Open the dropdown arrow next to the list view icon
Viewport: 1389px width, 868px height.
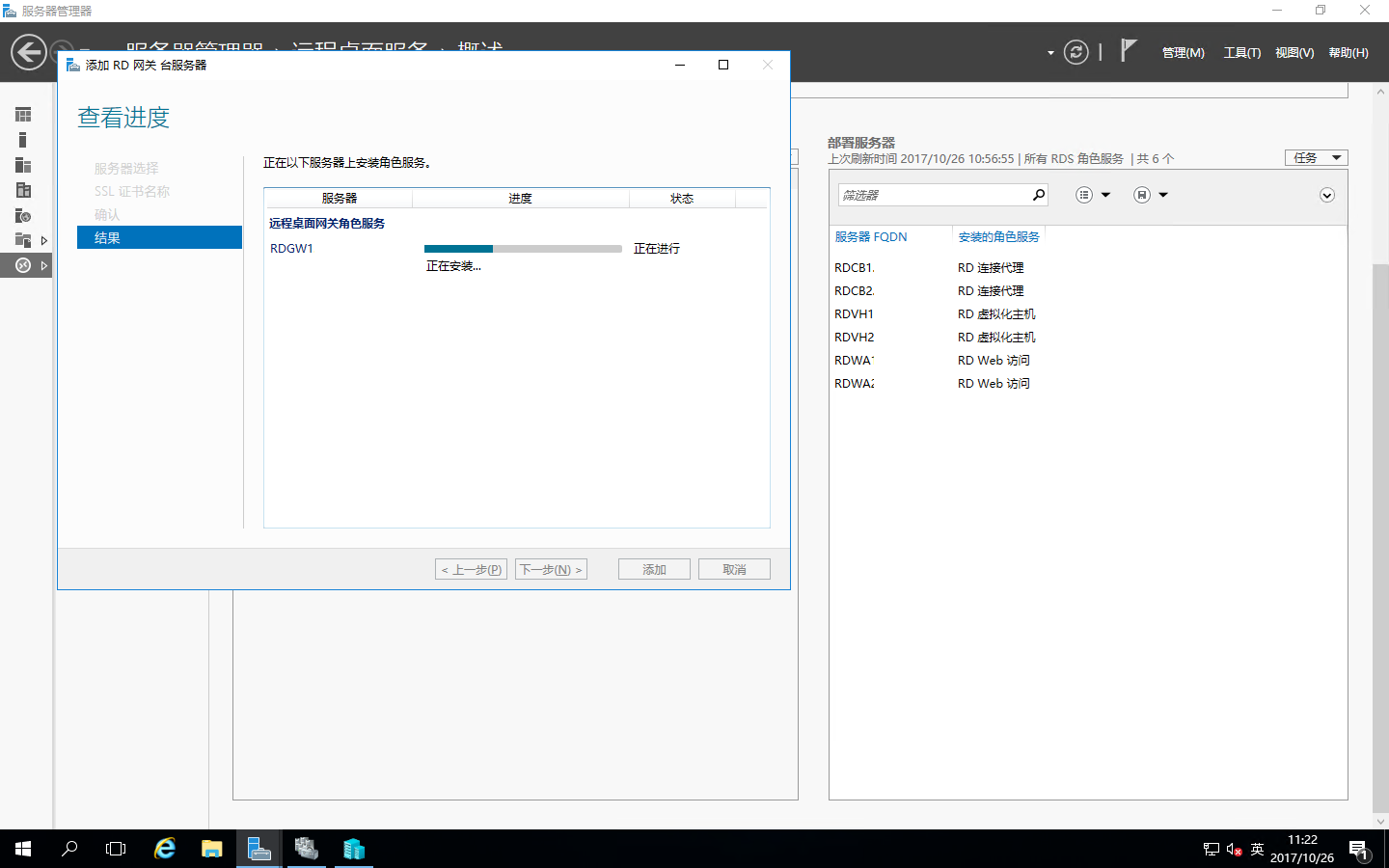coord(1105,195)
